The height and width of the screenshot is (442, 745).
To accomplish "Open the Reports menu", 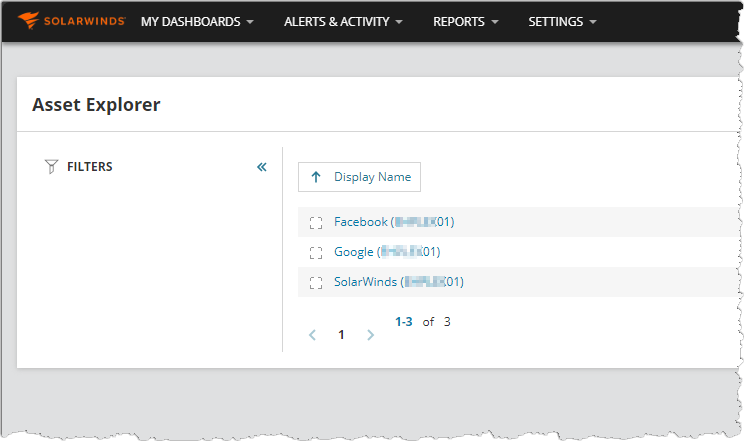I will click(x=466, y=22).
